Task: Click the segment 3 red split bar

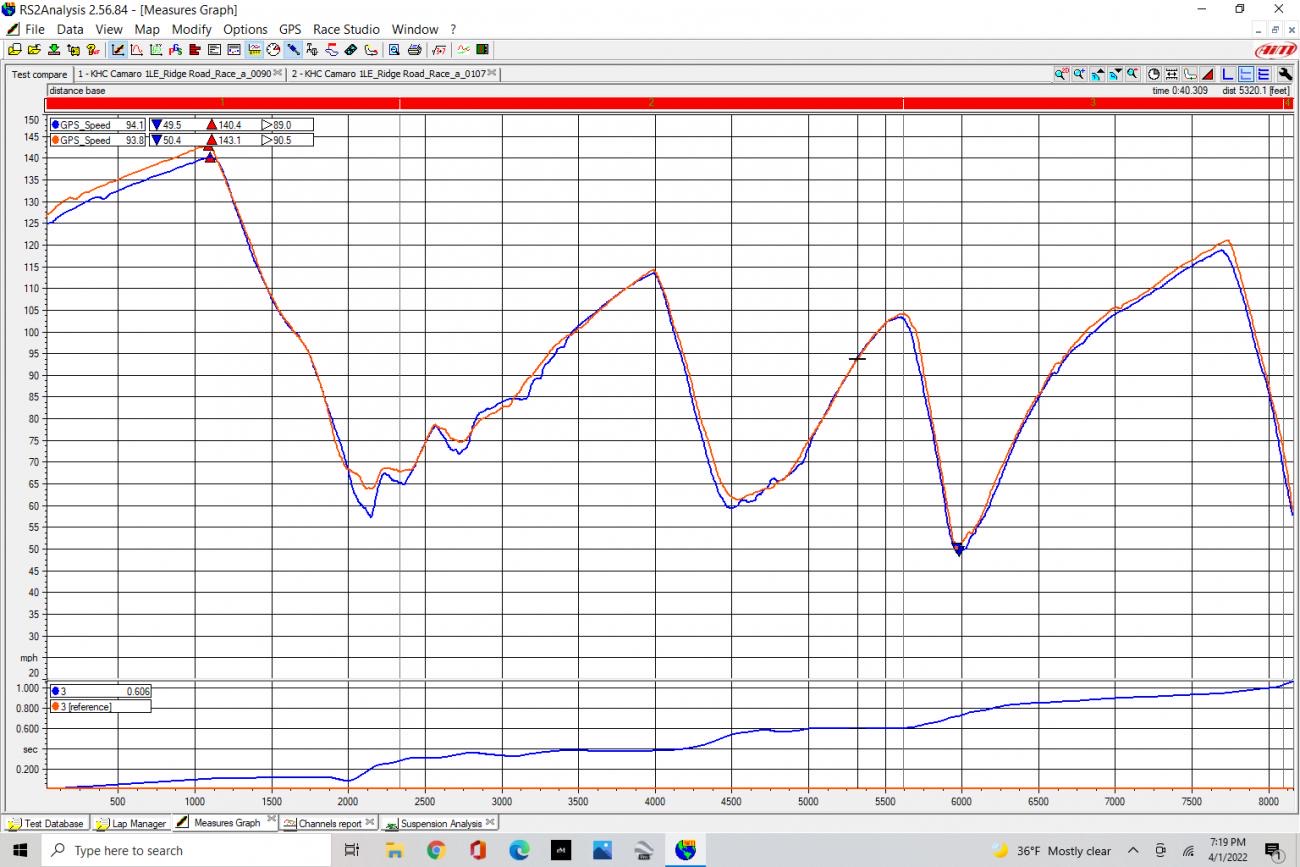Action: click(1093, 103)
